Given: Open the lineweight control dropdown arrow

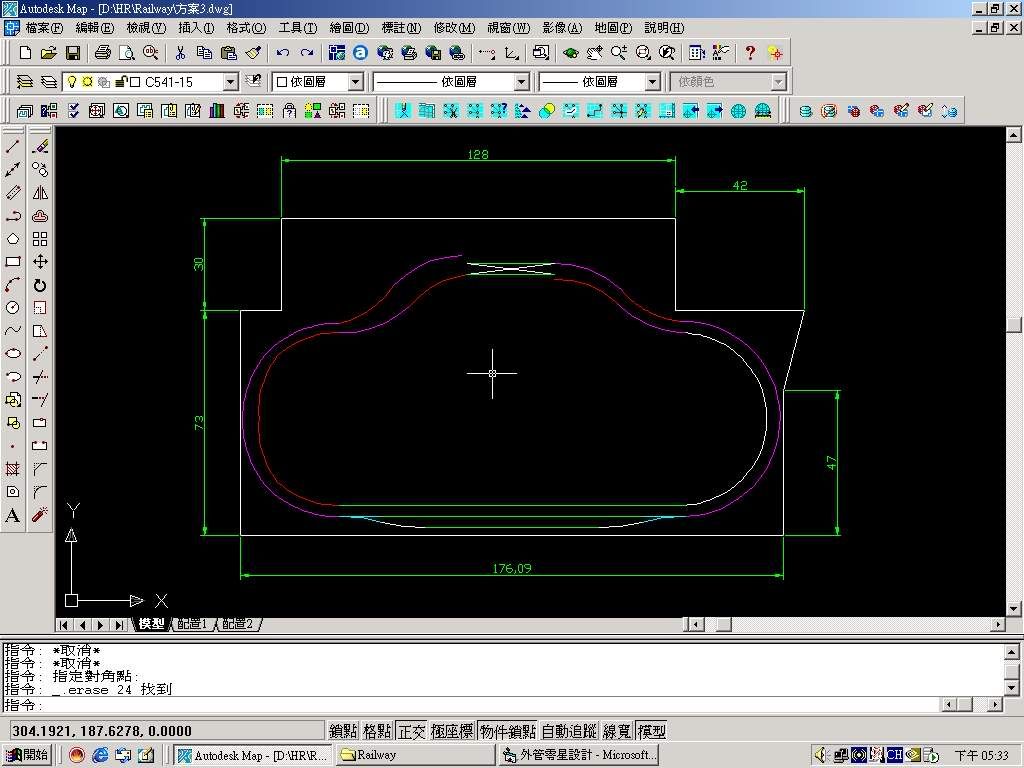Looking at the screenshot, I should tap(652, 82).
